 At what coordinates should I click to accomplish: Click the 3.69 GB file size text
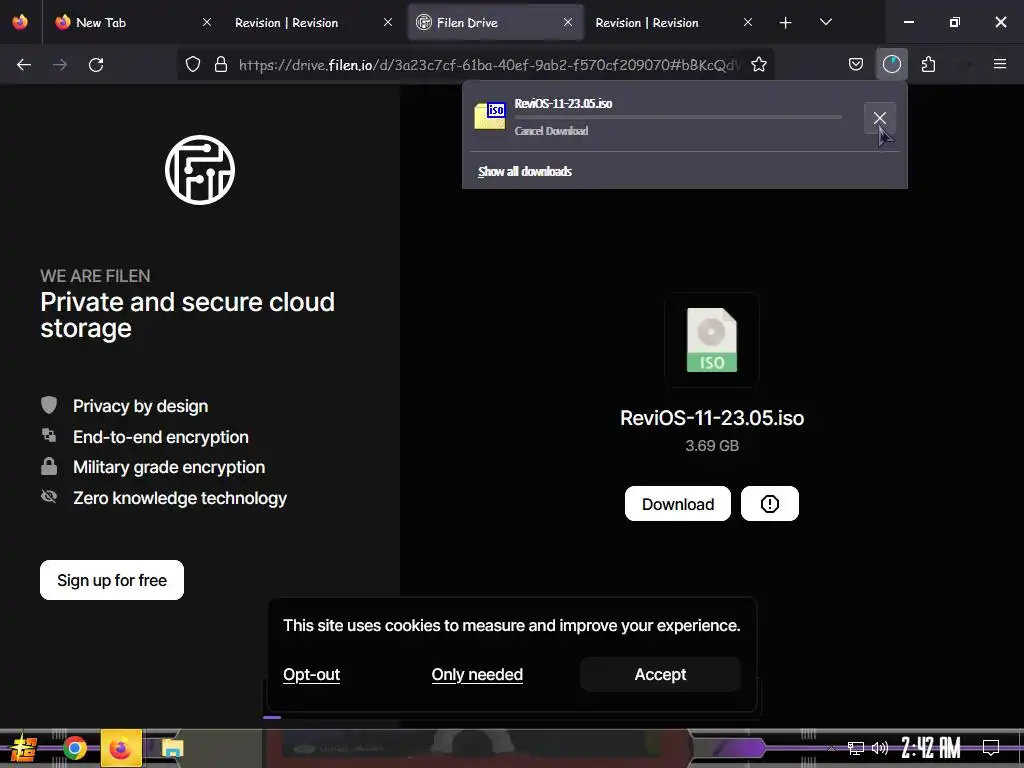pyautogui.click(x=712, y=445)
